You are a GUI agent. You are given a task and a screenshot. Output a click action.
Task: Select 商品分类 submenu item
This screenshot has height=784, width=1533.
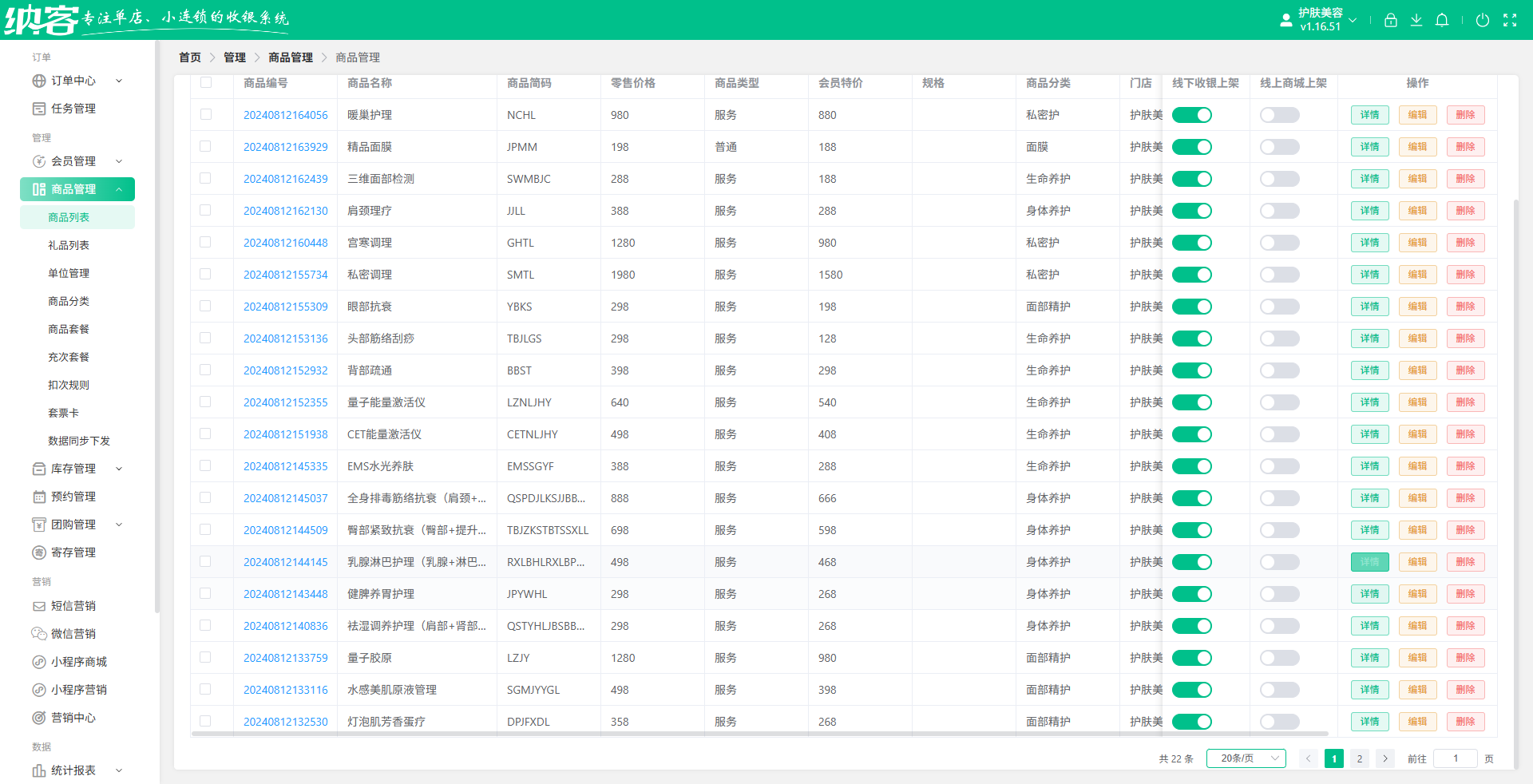[69, 301]
